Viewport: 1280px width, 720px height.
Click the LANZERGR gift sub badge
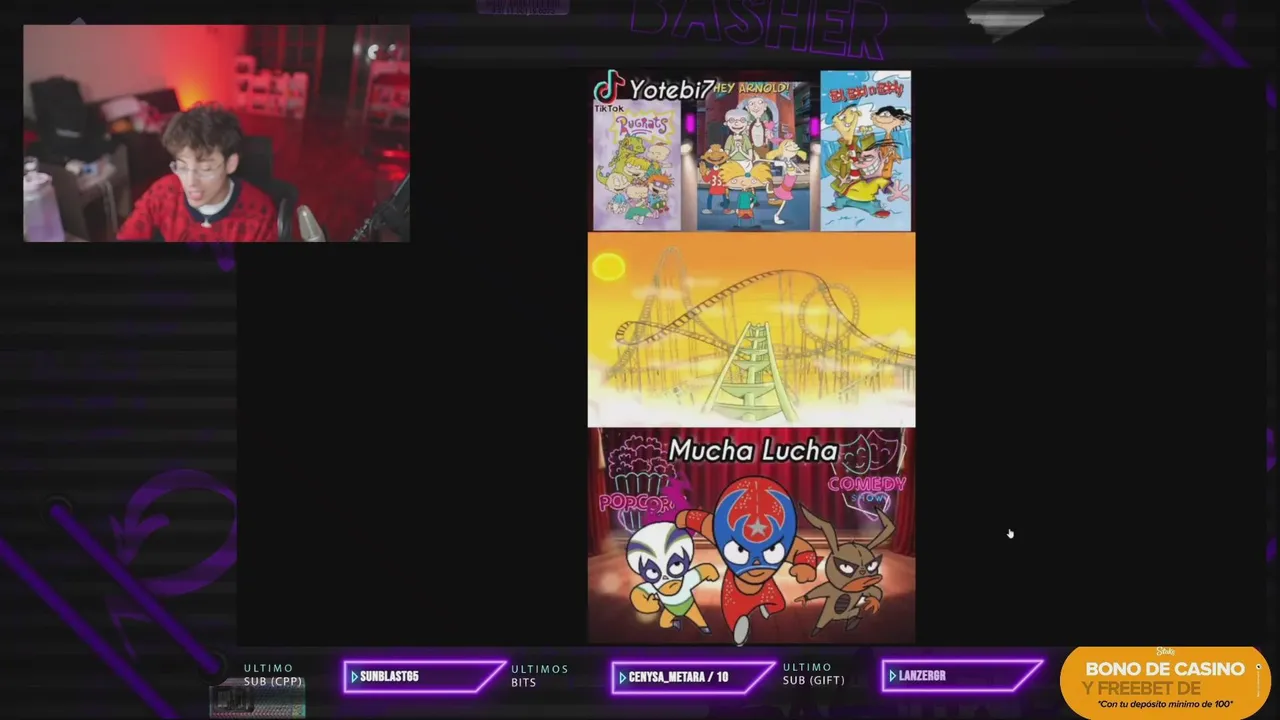pos(962,676)
